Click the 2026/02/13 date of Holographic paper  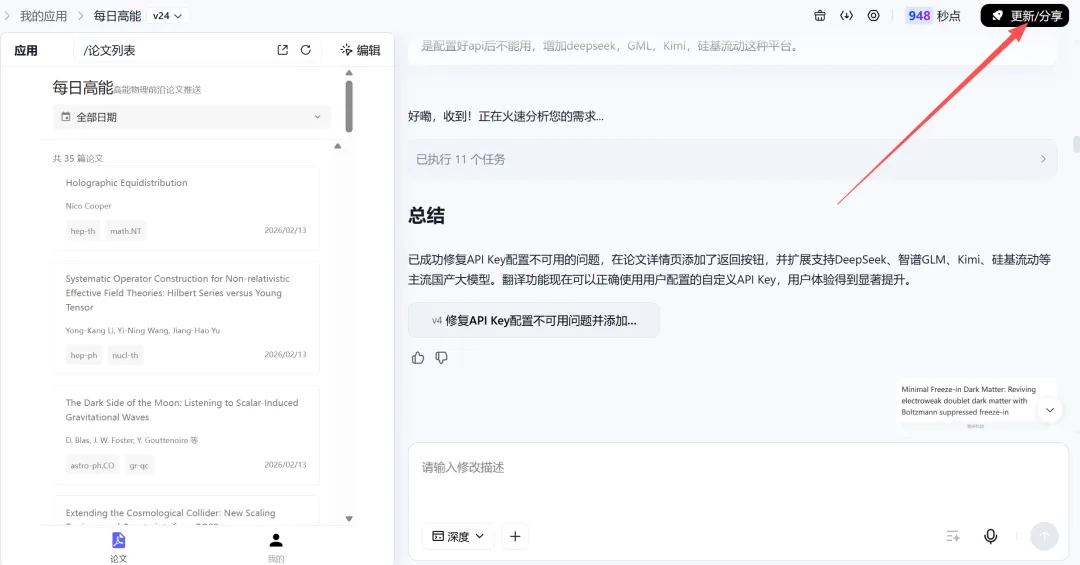(285, 230)
